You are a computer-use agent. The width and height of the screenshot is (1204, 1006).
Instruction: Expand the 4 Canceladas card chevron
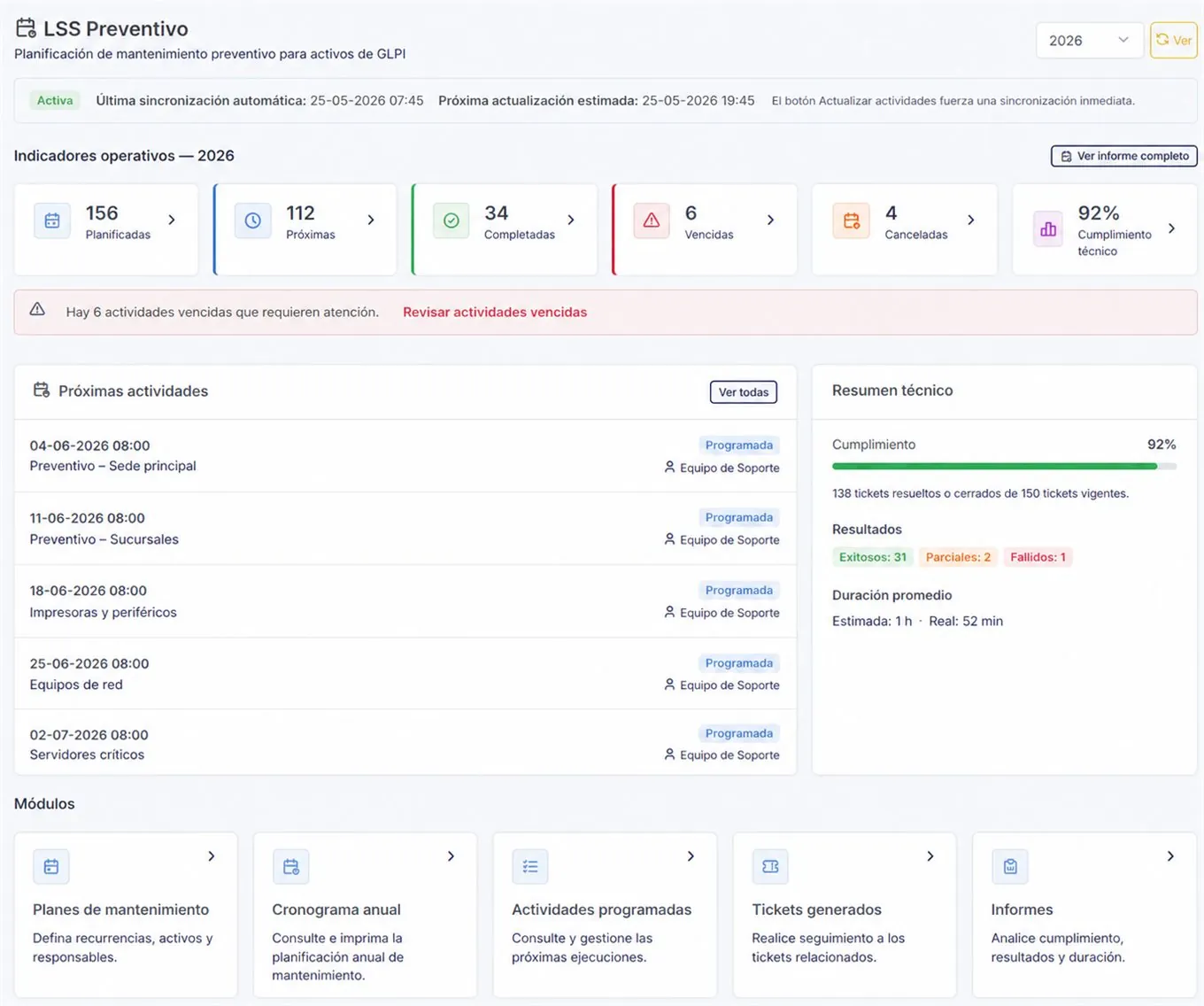point(971,220)
